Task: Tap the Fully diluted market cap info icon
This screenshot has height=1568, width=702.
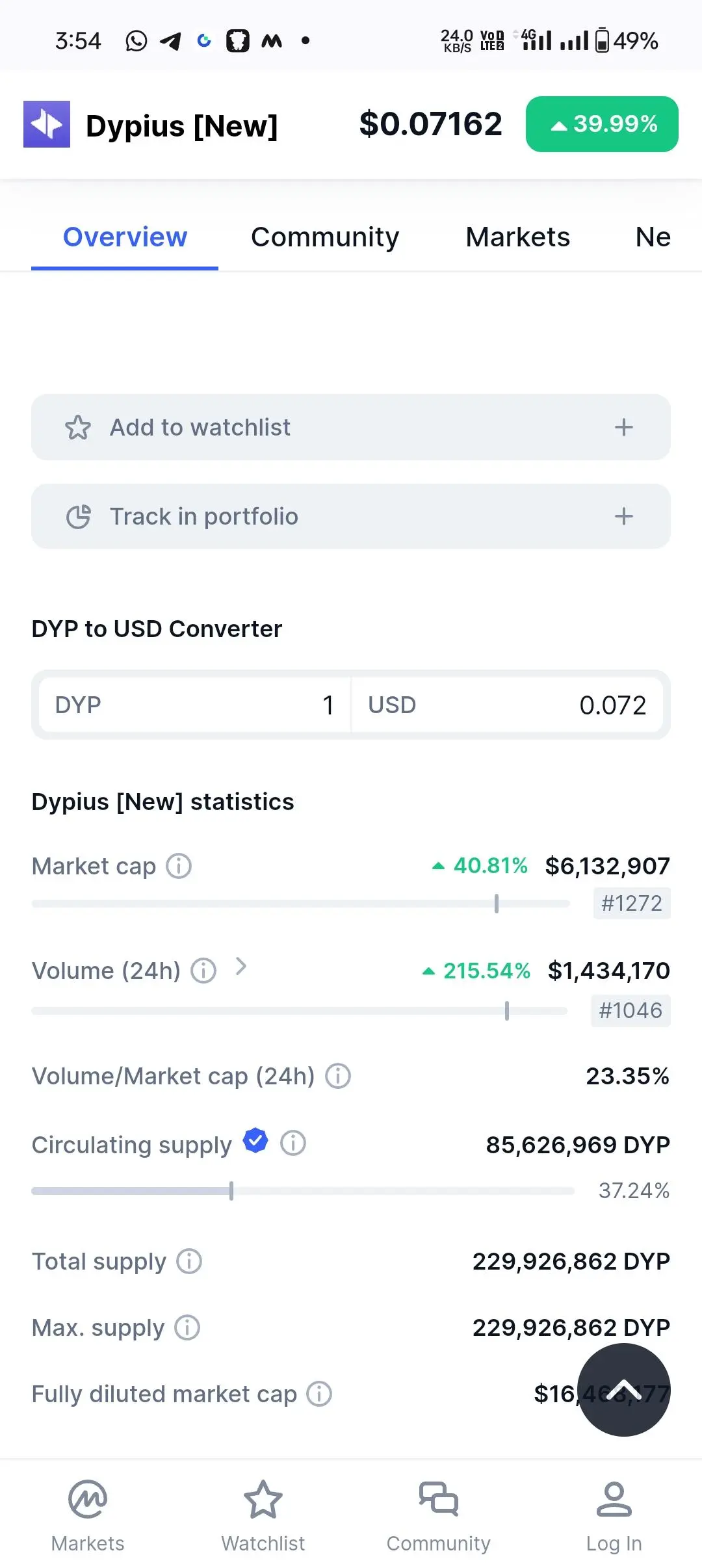Action: pos(319,1394)
